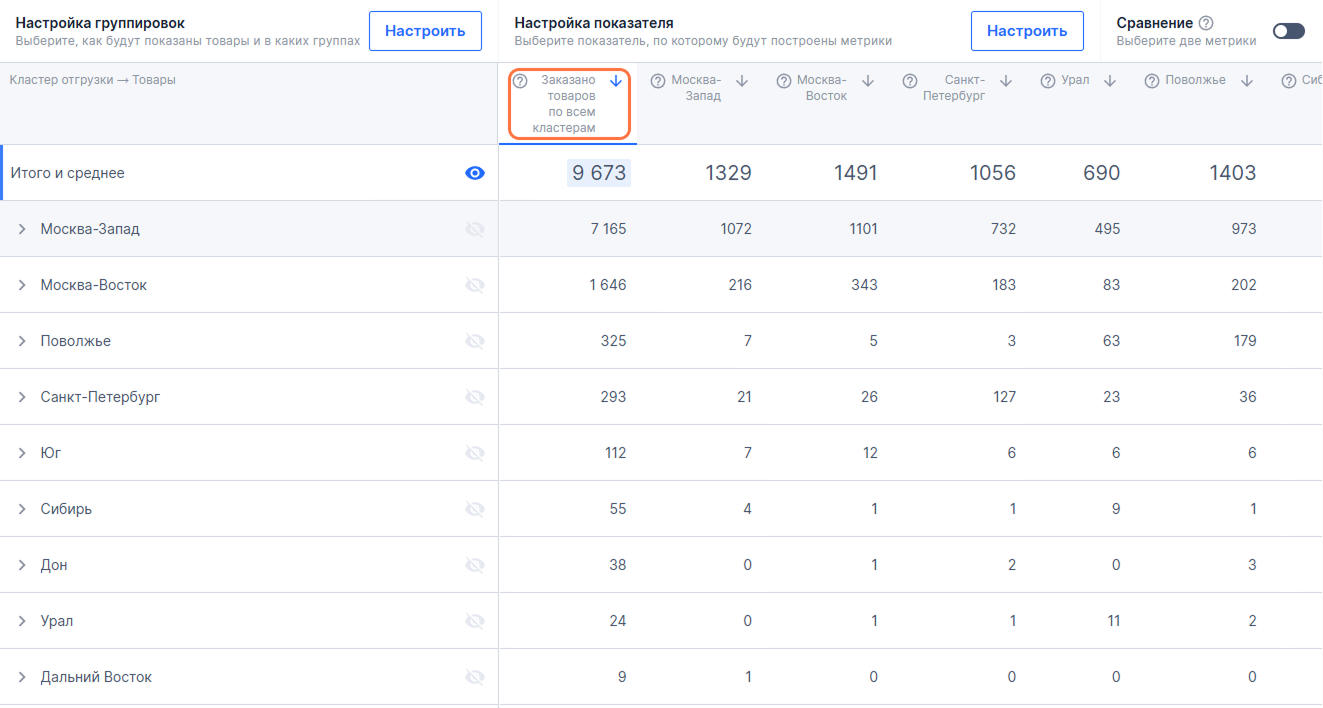Image resolution: width=1323 pixels, height=708 pixels.
Task: Enable the Сравнение toggle switch
Action: coord(1288,31)
